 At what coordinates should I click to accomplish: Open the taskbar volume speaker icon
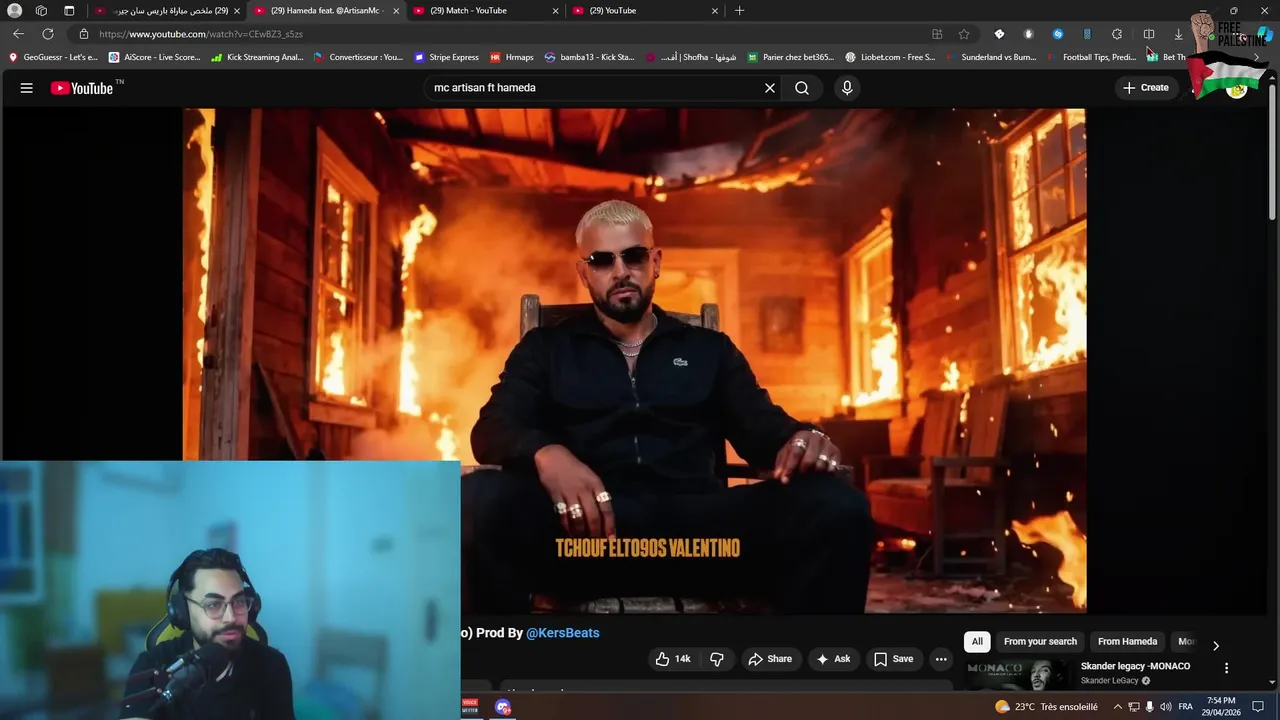point(1165,706)
